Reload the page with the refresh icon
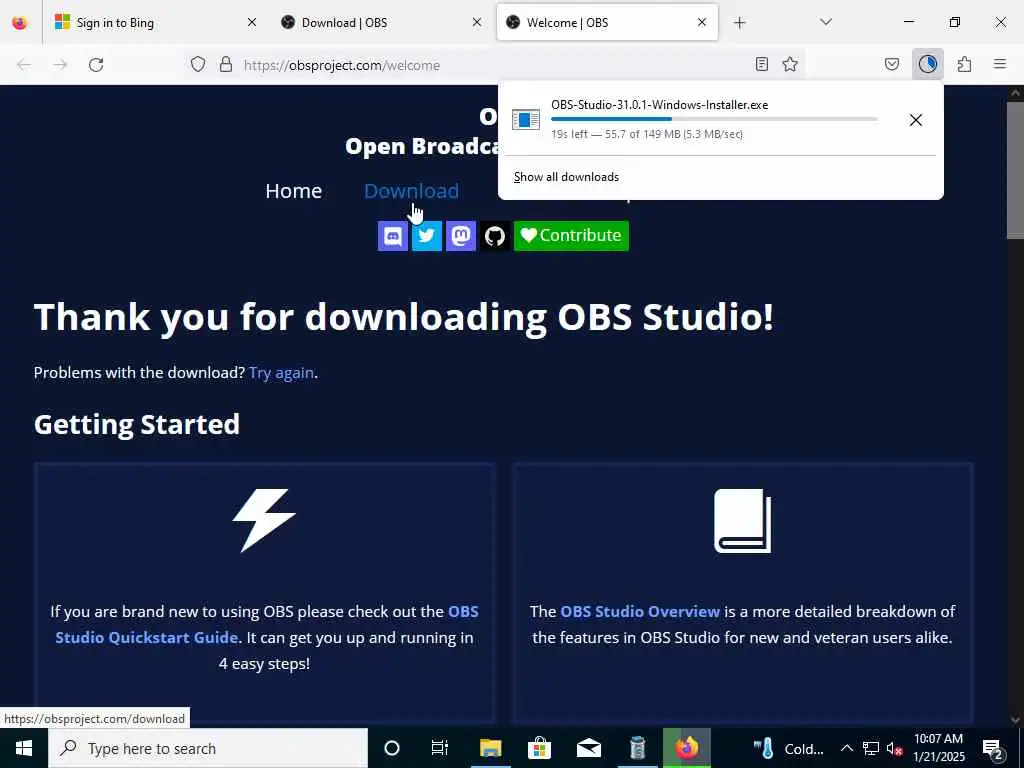Viewport: 1024px width, 768px height. point(96,65)
